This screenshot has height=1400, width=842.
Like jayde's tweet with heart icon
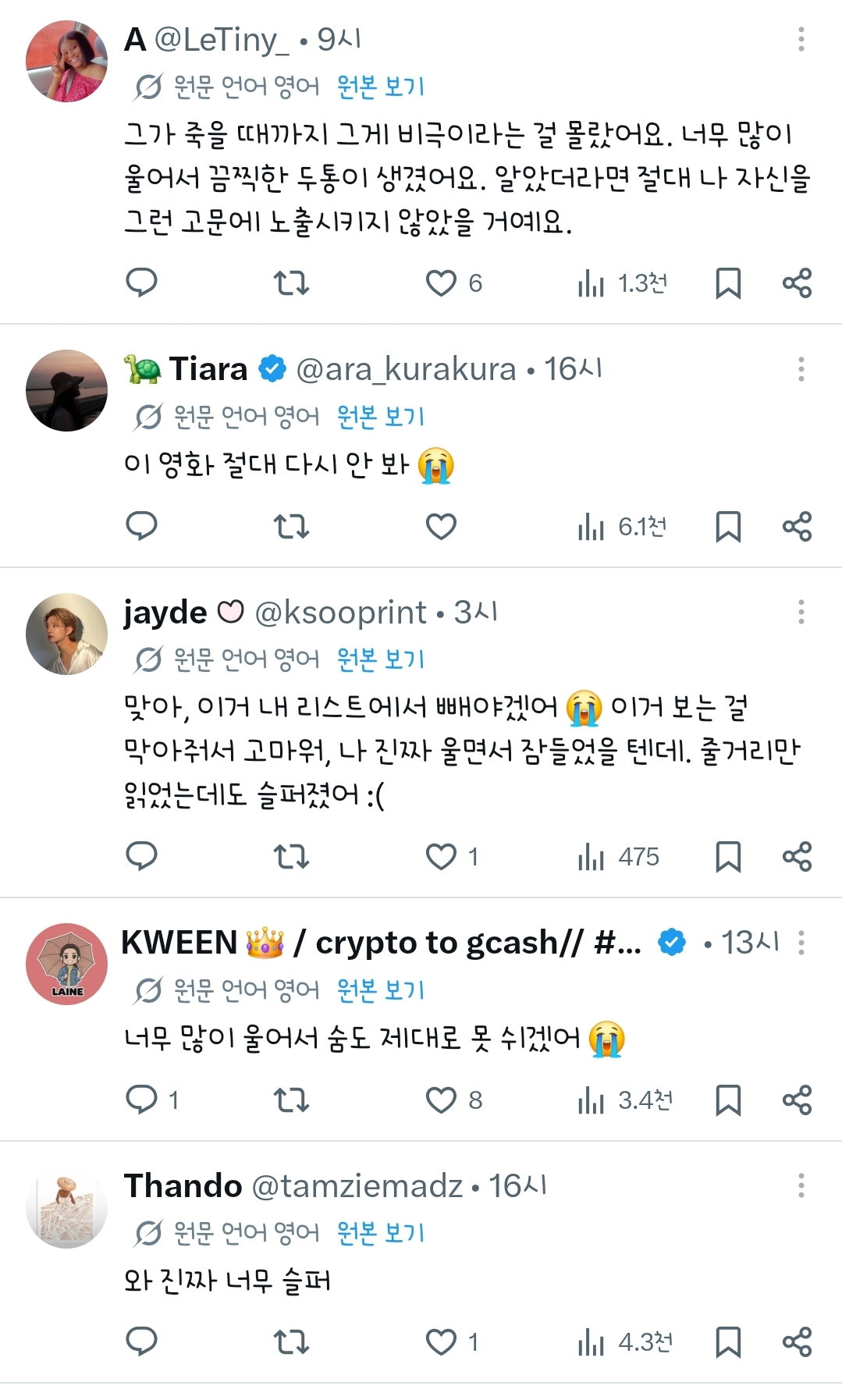[x=441, y=857]
